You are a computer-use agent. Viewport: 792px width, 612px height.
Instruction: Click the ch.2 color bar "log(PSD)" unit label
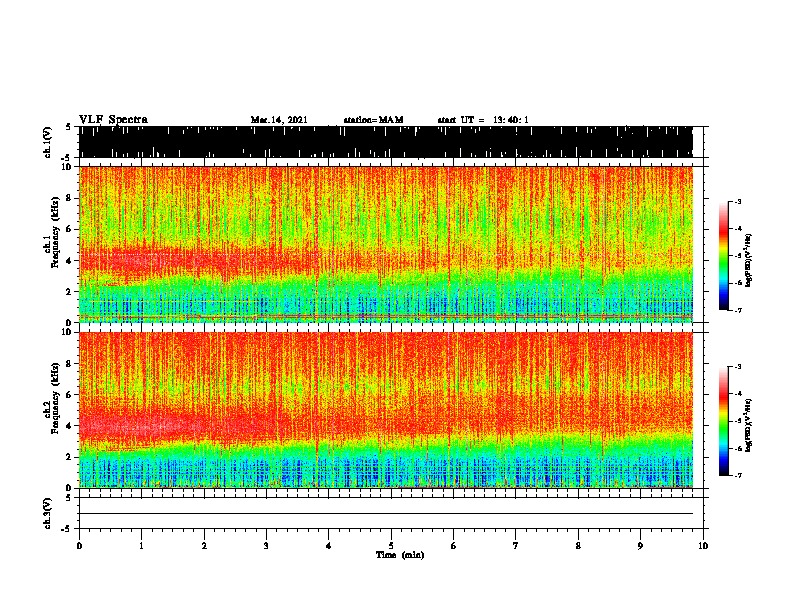tap(749, 426)
